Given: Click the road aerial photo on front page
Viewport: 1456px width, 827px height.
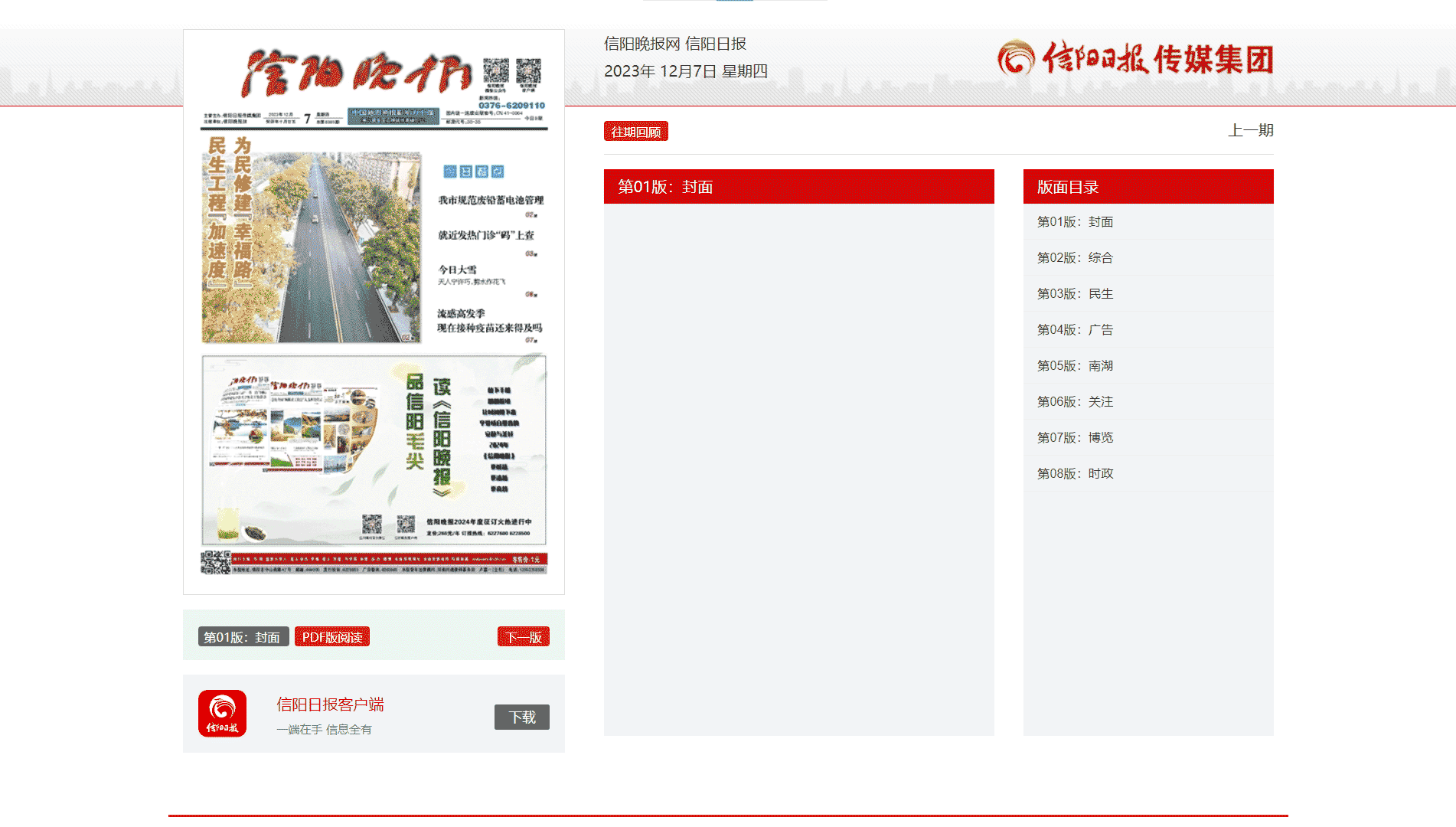Looking at the screenshot, I should click(312, 247).
